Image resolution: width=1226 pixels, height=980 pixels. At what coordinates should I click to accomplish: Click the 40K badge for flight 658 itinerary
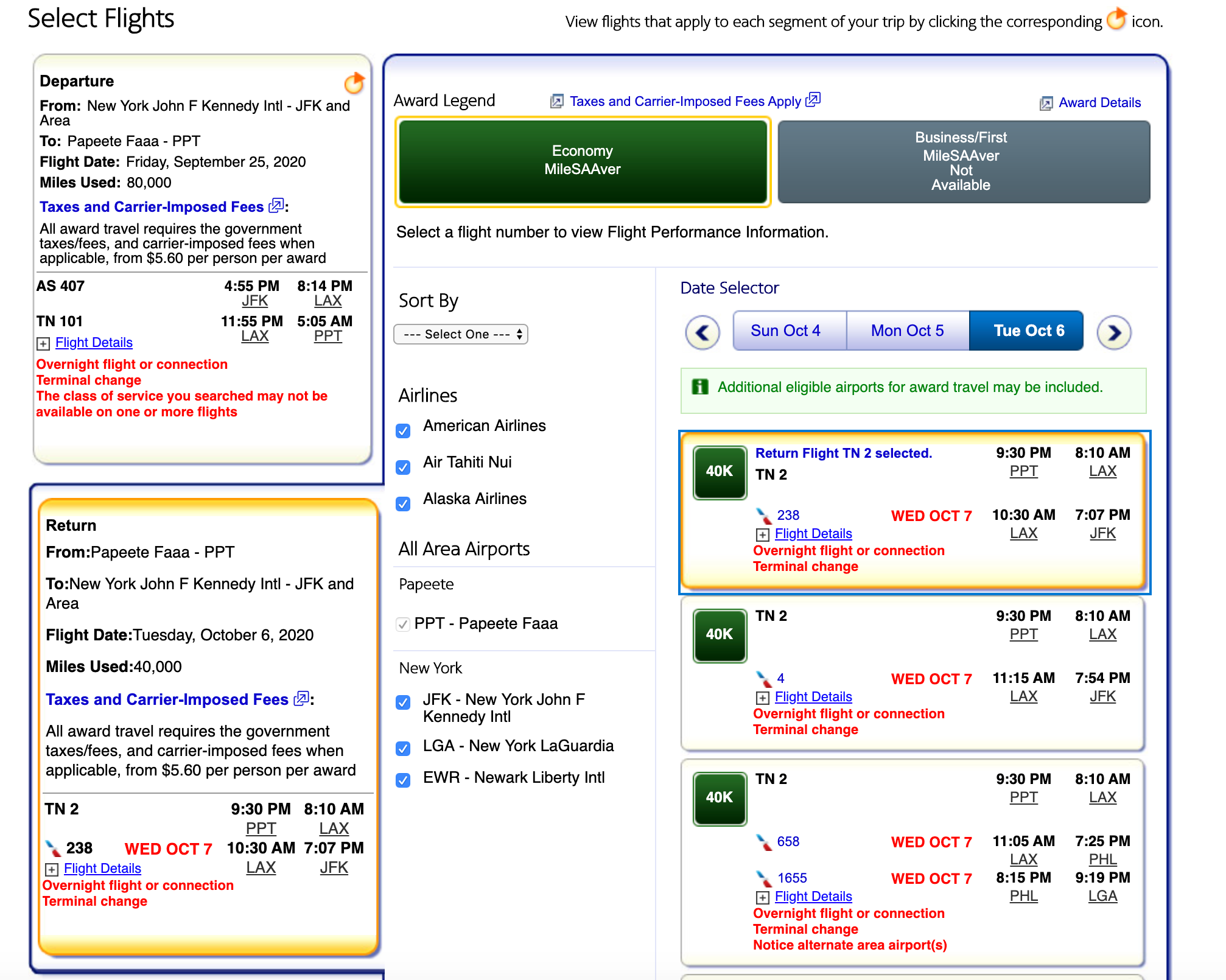(x=719, y=799)
